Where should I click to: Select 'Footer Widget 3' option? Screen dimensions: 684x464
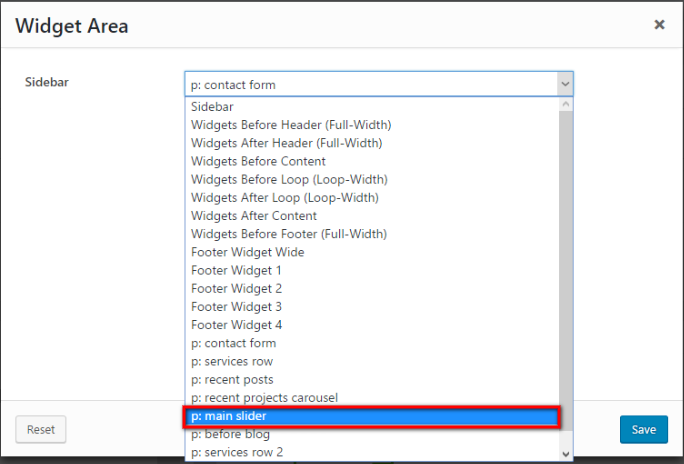(x=237, y=307)
